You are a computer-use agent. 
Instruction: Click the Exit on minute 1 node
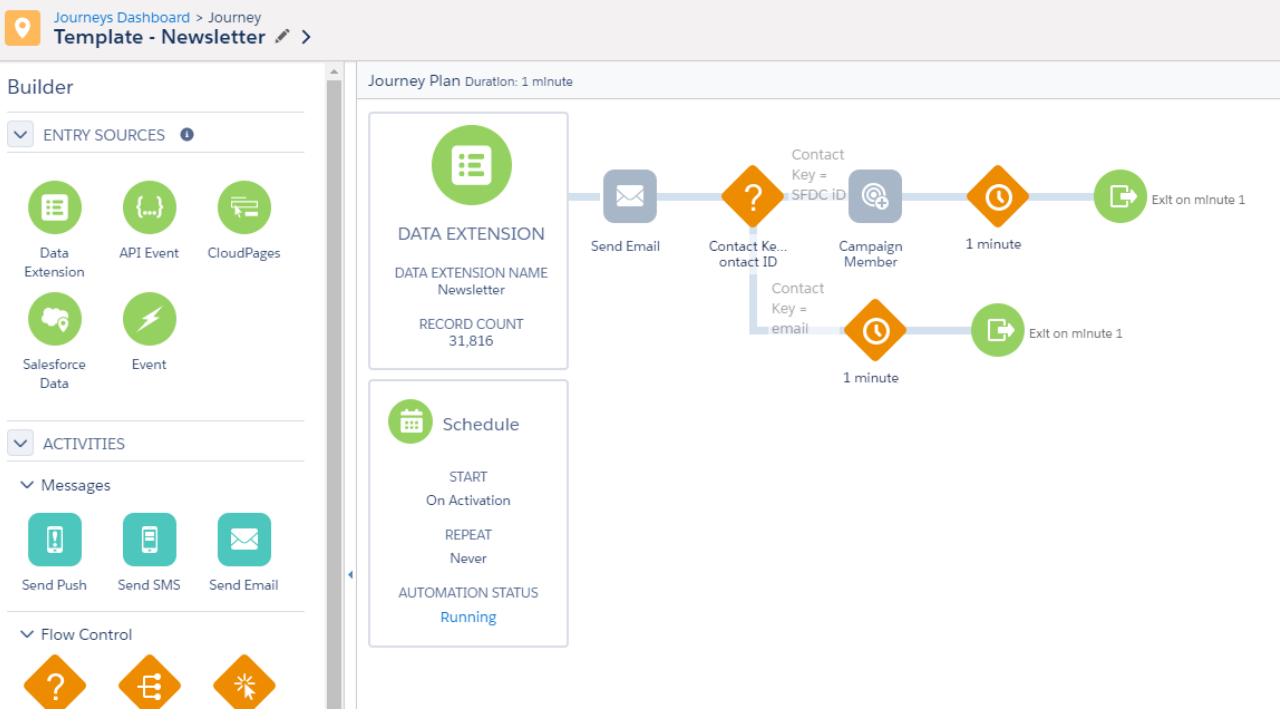(x=1121, y=198)
